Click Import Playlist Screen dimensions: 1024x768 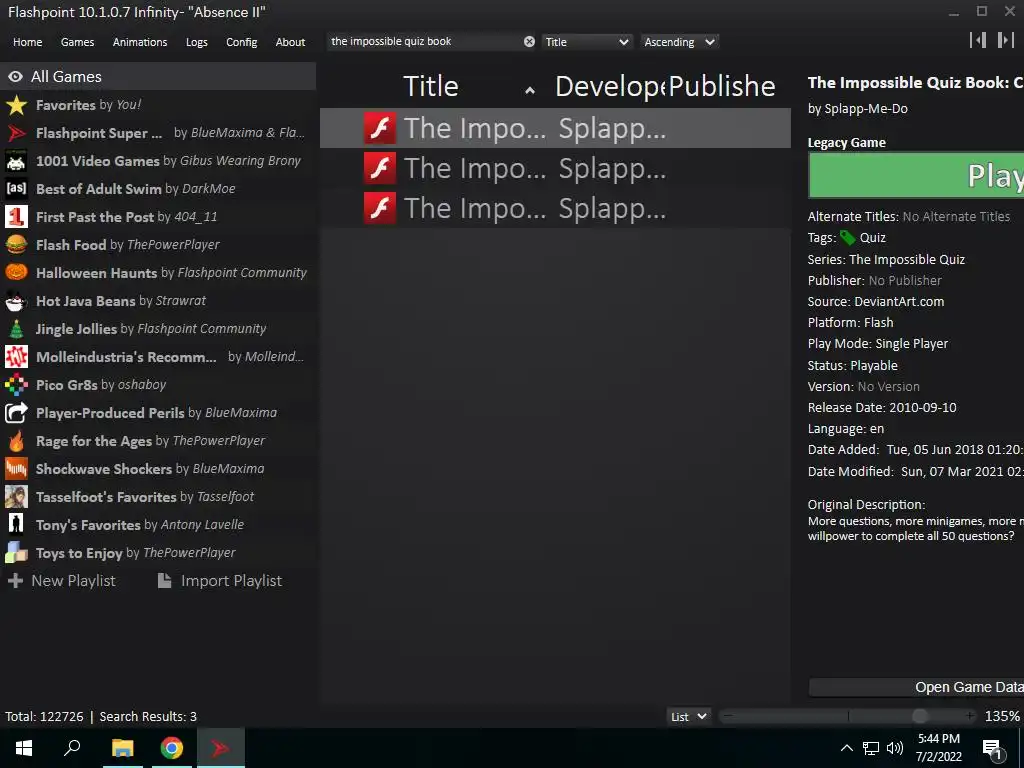click(x=221, y=581)
